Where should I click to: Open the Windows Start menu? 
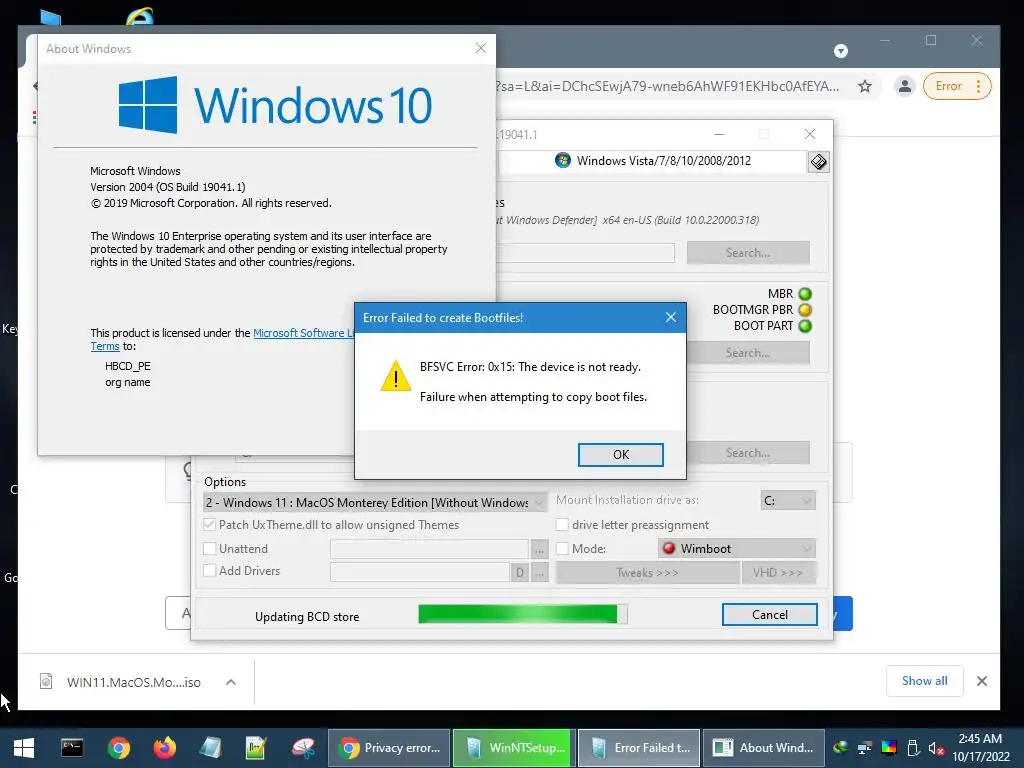coord(24,748)
